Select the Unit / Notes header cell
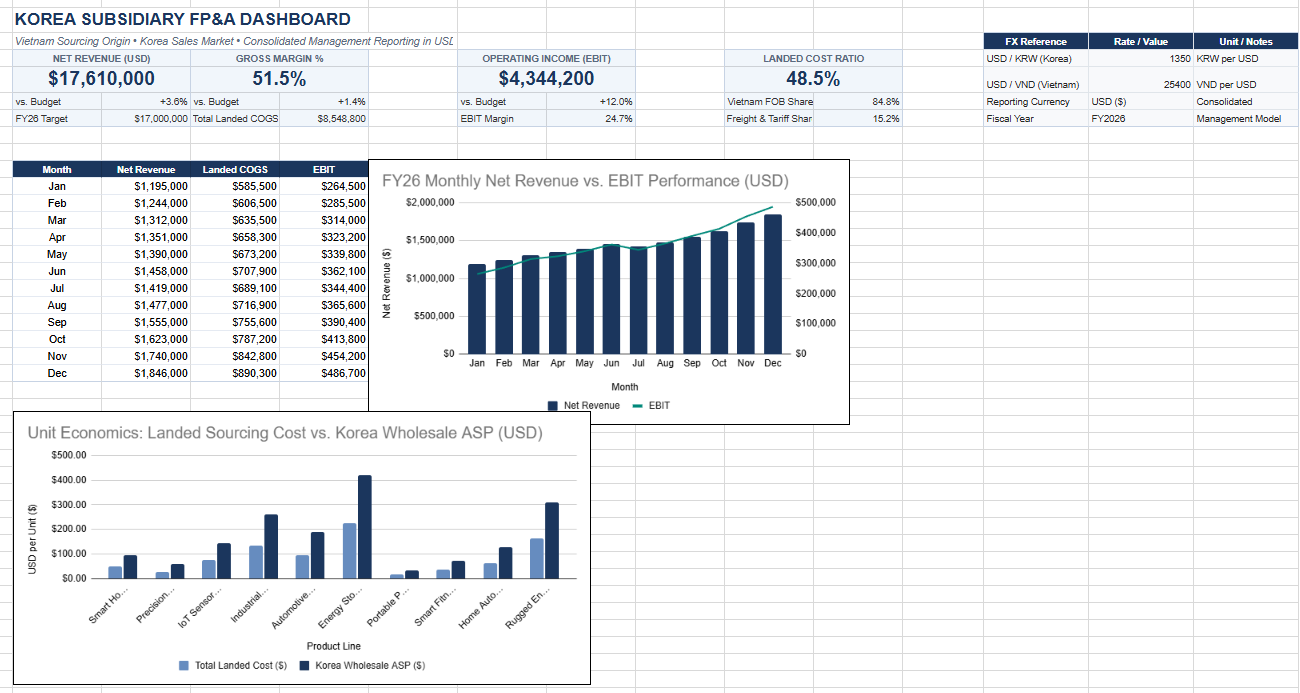Screen dimensions: 1300x693 (1246, 41)
